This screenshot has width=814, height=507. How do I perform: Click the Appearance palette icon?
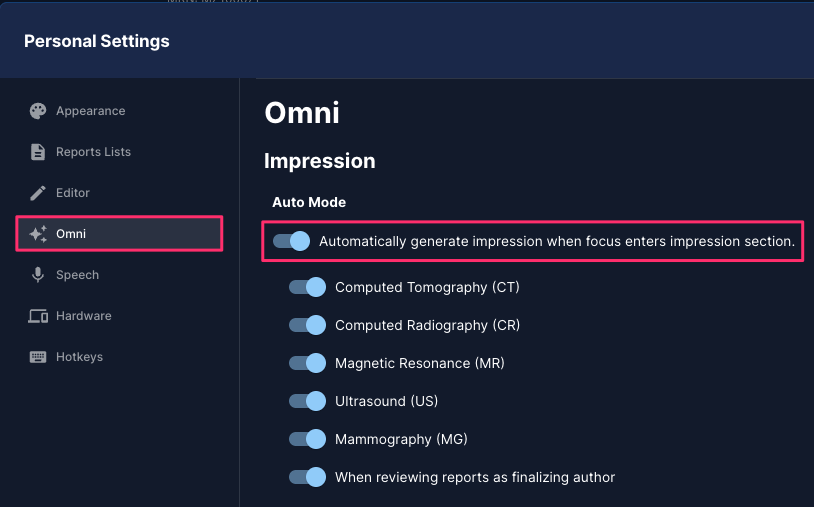click(x=38, y=111)
